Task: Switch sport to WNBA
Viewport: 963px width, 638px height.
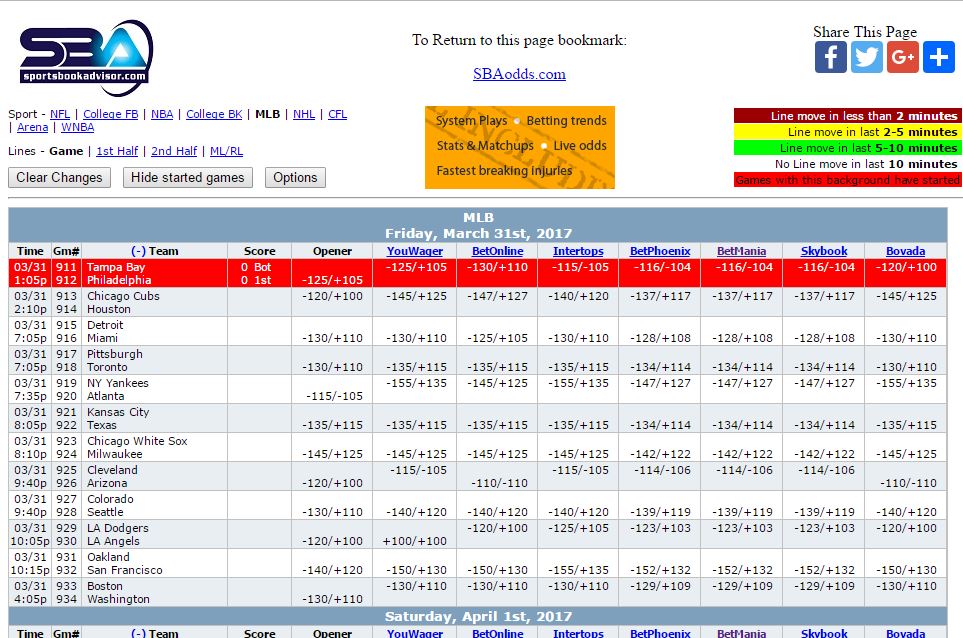Action: point(77,127)
